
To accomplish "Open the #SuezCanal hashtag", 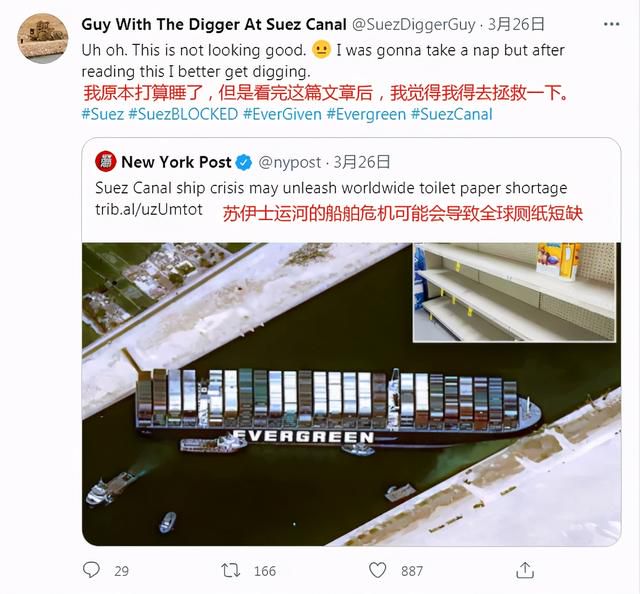I will (451, 114).
